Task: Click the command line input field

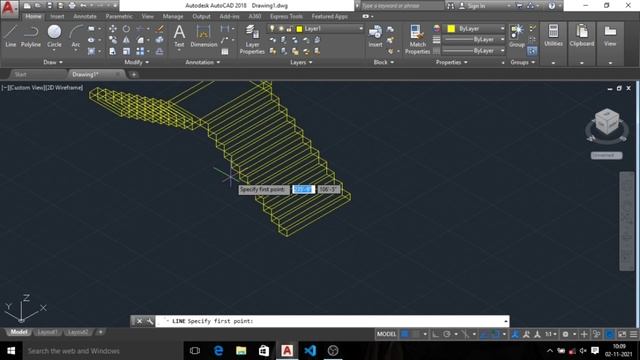Action: [332, 321]
